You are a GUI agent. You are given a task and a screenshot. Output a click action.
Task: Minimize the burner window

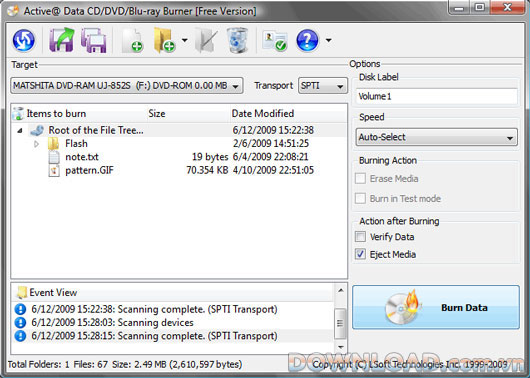tap(459, 7)
